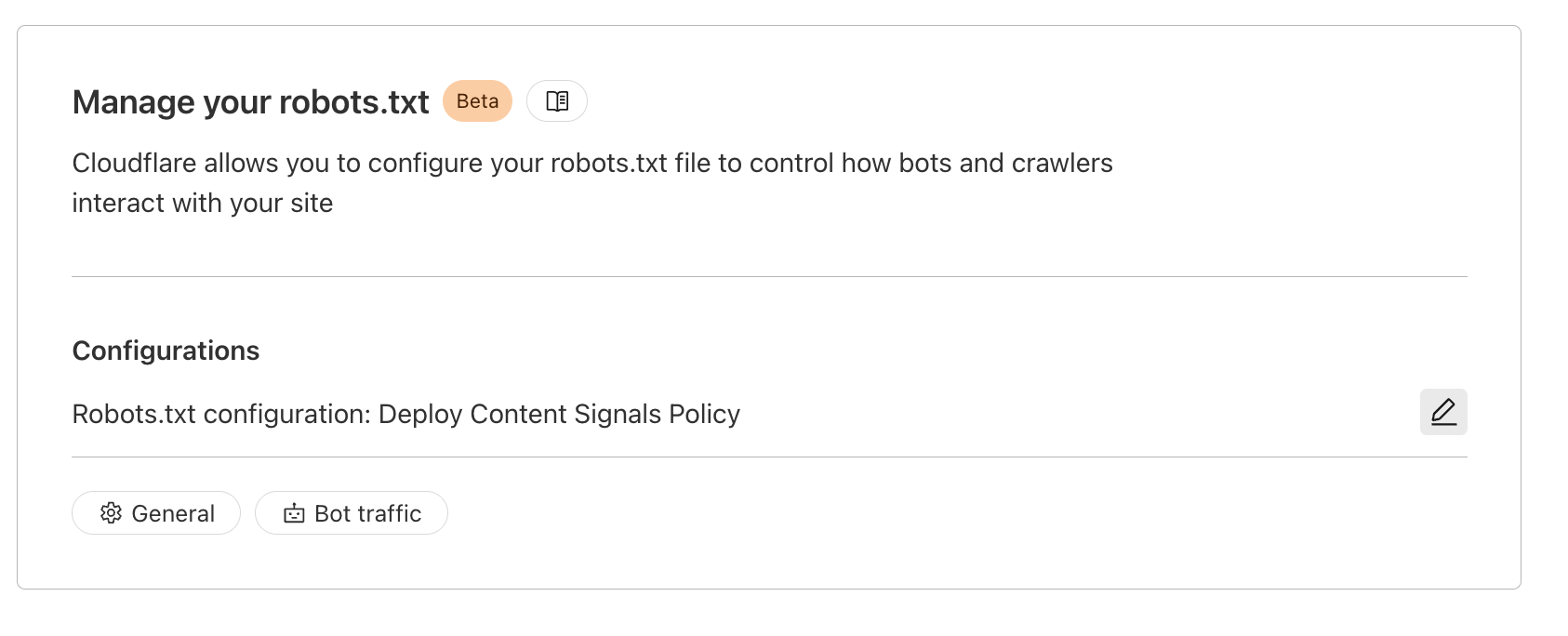Select the Manage your robots.txt heading
1568x636 pixels.
click(250, 102)
